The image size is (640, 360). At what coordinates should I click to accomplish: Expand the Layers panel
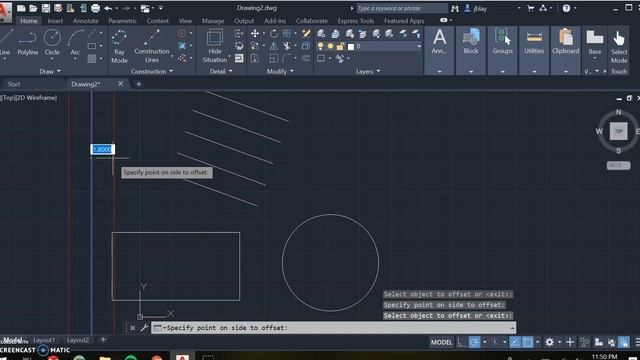coord(368,71)
